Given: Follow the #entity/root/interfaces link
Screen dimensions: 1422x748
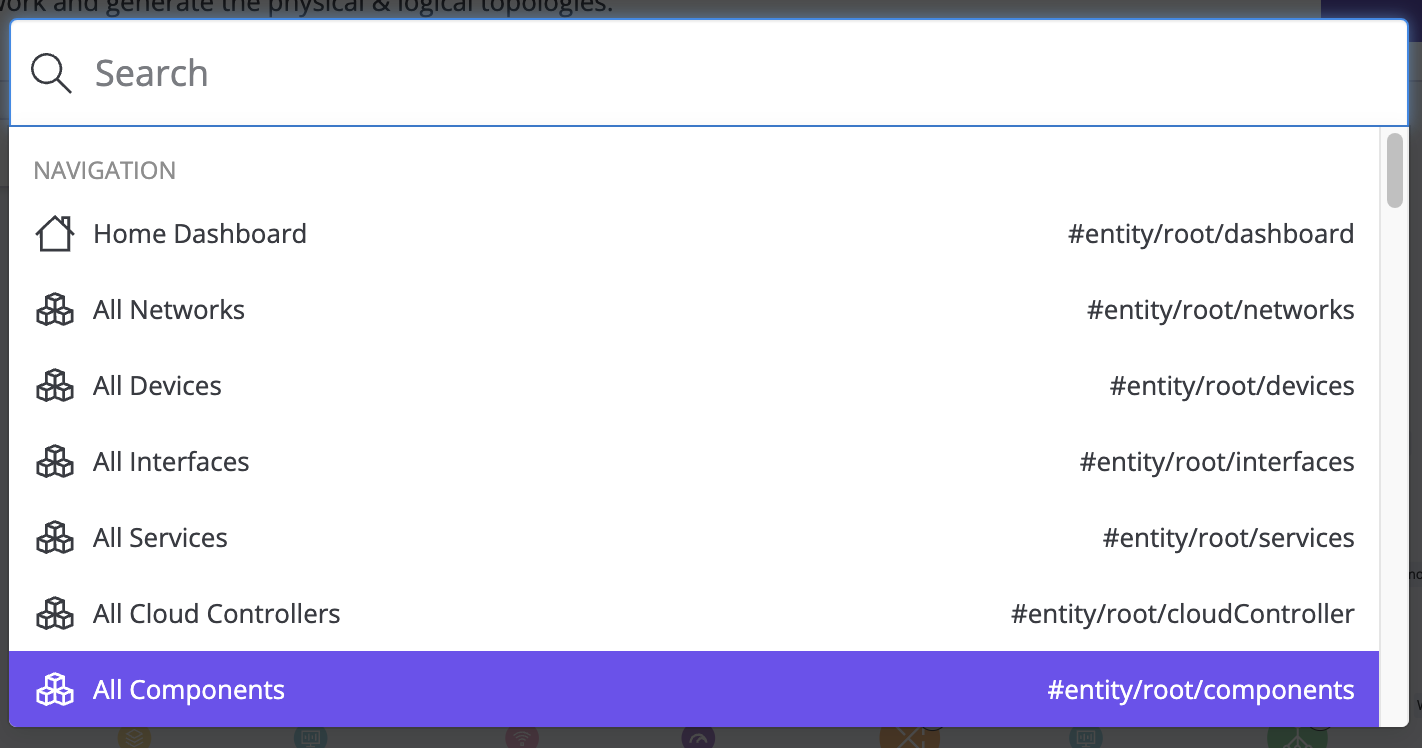Looking at the screenshot, I should click(1218, 461).
